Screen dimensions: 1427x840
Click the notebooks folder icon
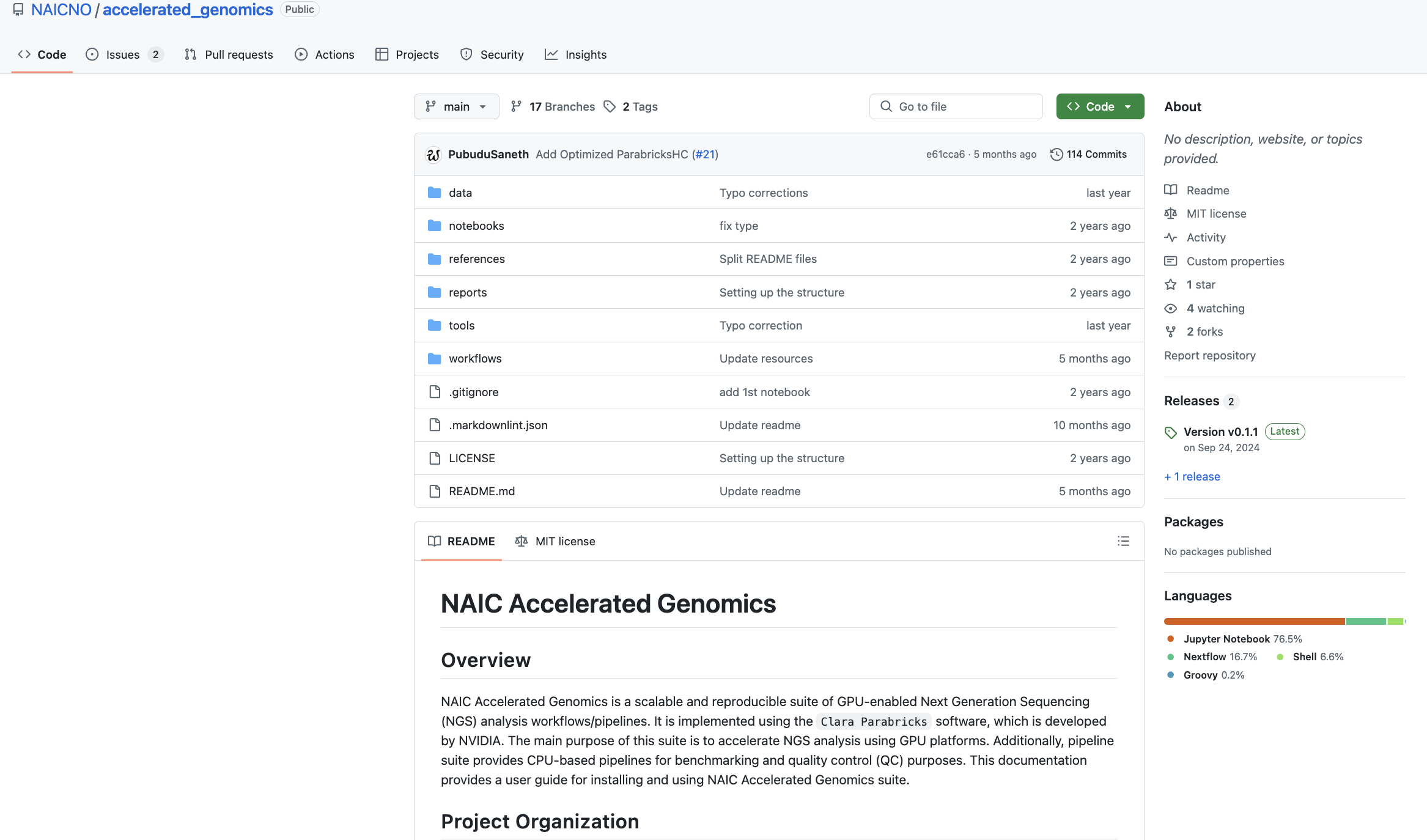[x=435, y=226]
